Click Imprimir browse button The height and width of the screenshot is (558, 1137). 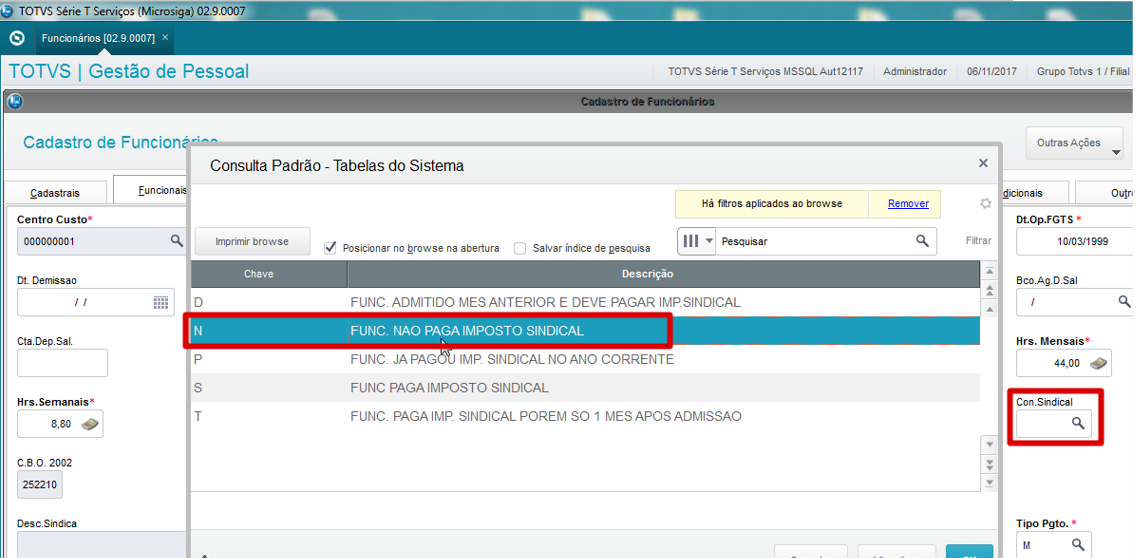252,241
